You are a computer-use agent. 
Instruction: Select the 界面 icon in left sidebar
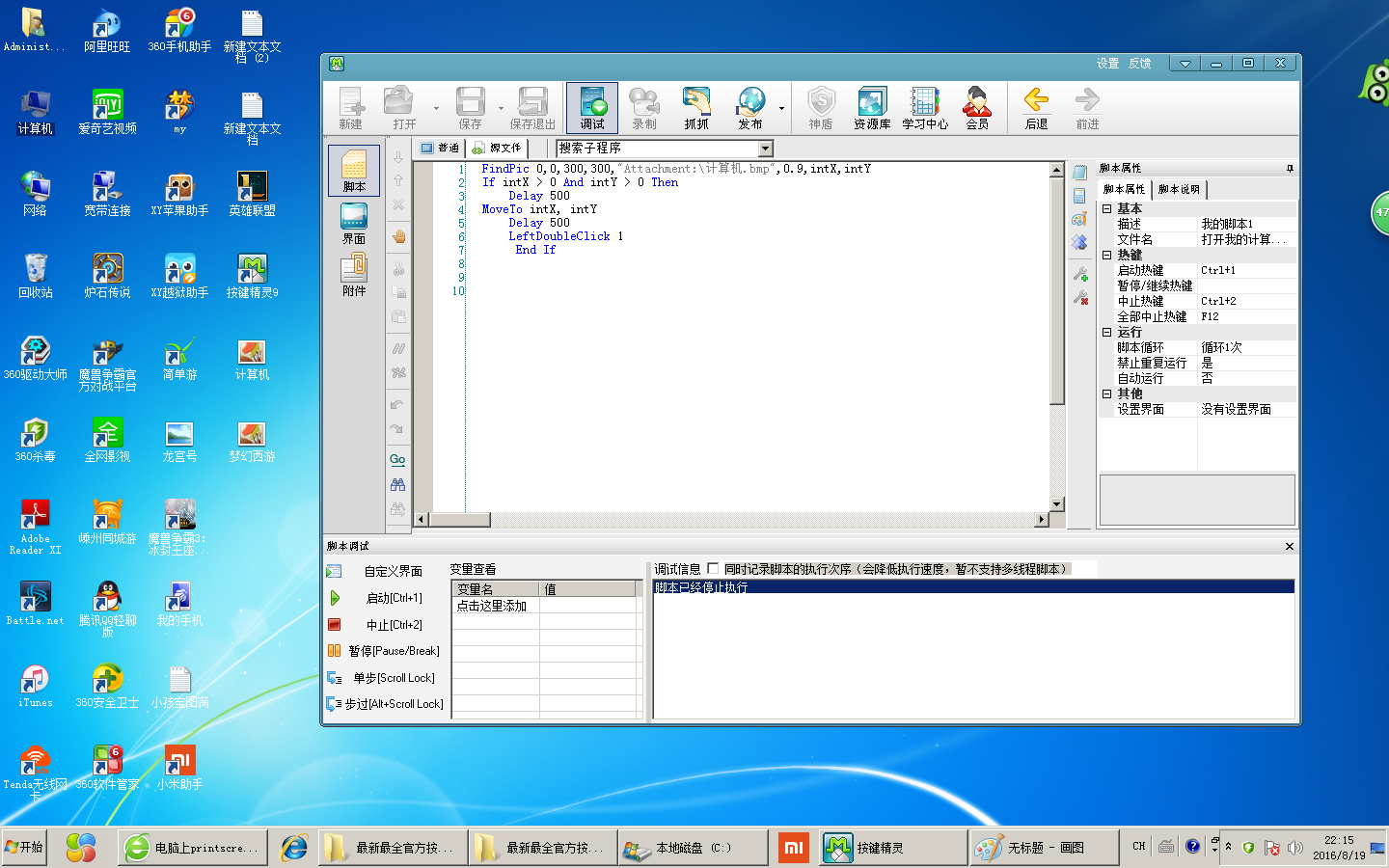[354, 223]
